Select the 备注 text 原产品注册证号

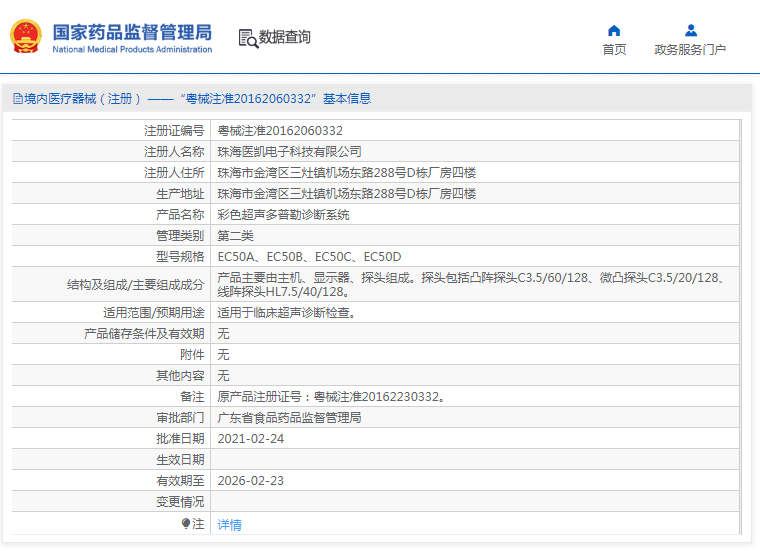coord(332,397)
